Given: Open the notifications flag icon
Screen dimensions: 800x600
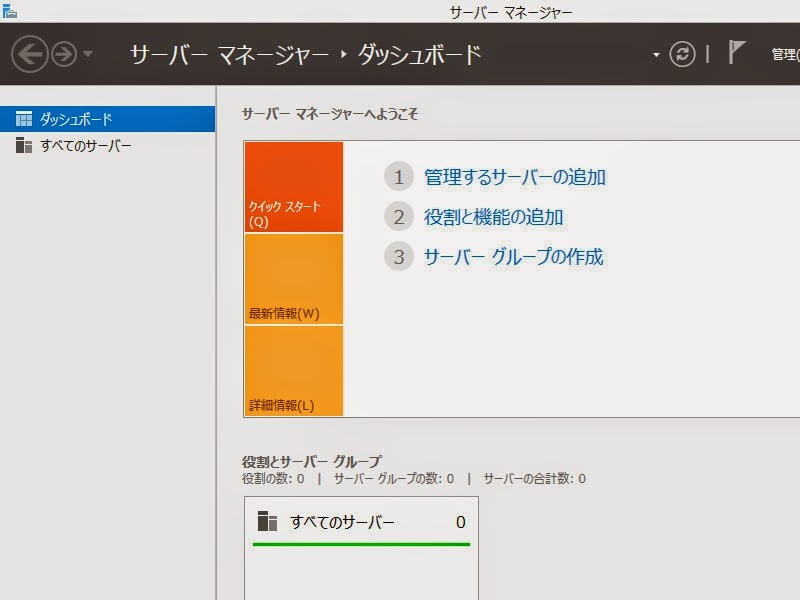Looking at the screenshot, I should pos(736,52).
